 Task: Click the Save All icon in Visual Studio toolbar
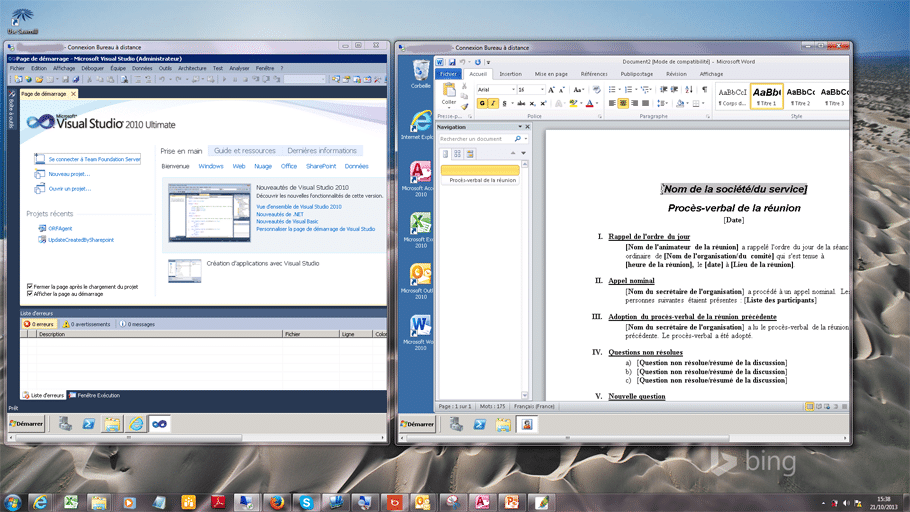click(x=75, y=80)
